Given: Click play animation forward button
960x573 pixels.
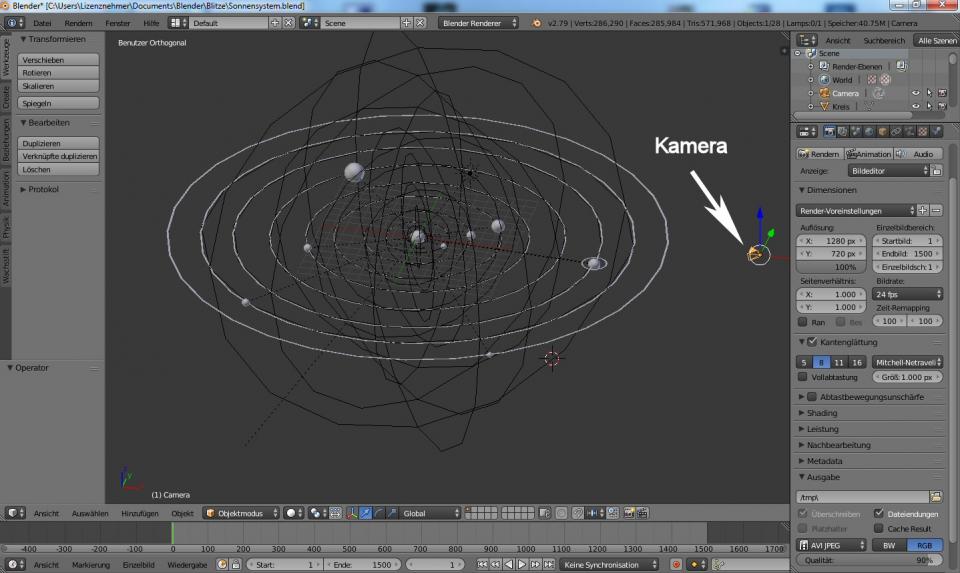Looking at the screenshot, I should pyautogui.click(x=521, y=565).
